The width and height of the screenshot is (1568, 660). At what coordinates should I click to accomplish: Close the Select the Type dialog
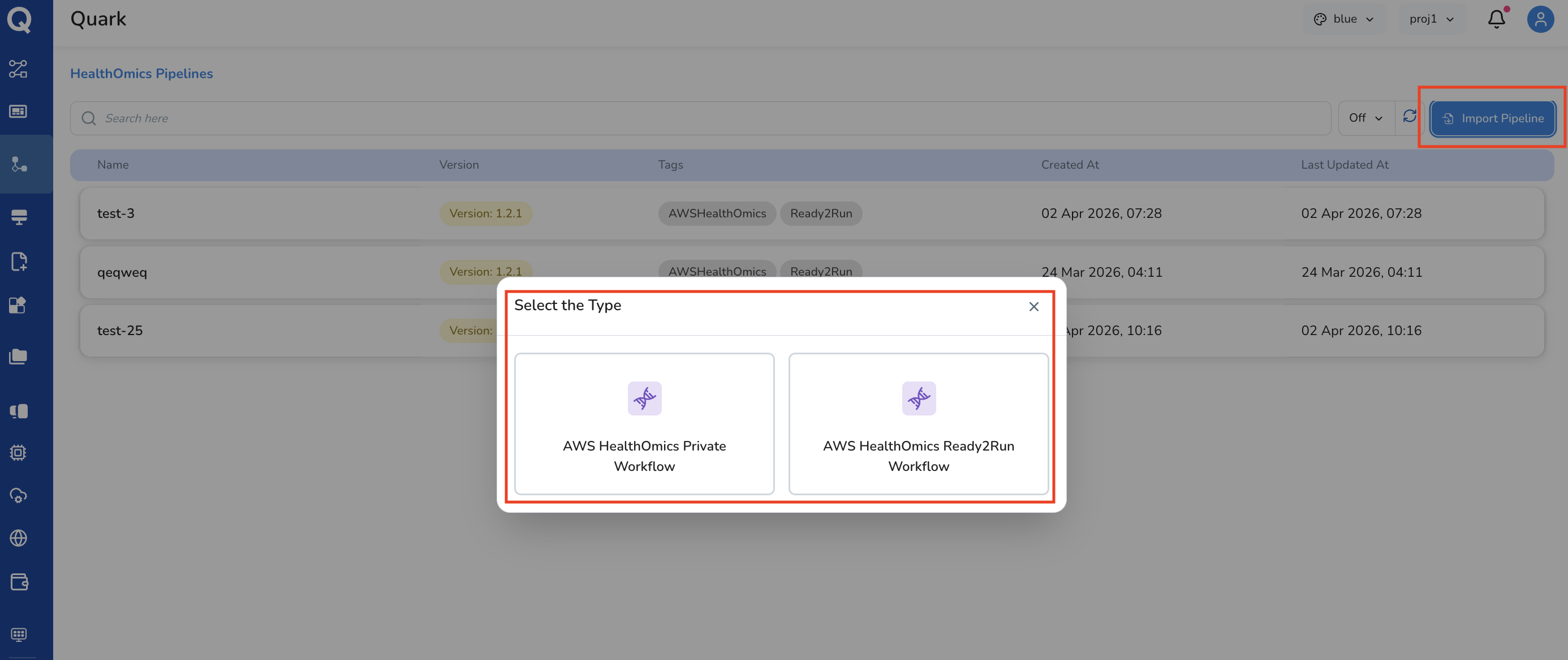point(1033,306)
